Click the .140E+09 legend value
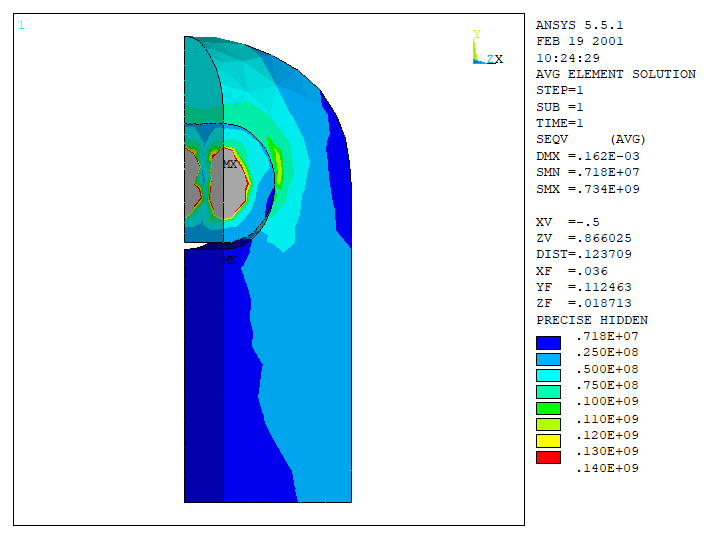Image resolution: width=714 pixels, height=538 pixels. [x=607, y=468]
